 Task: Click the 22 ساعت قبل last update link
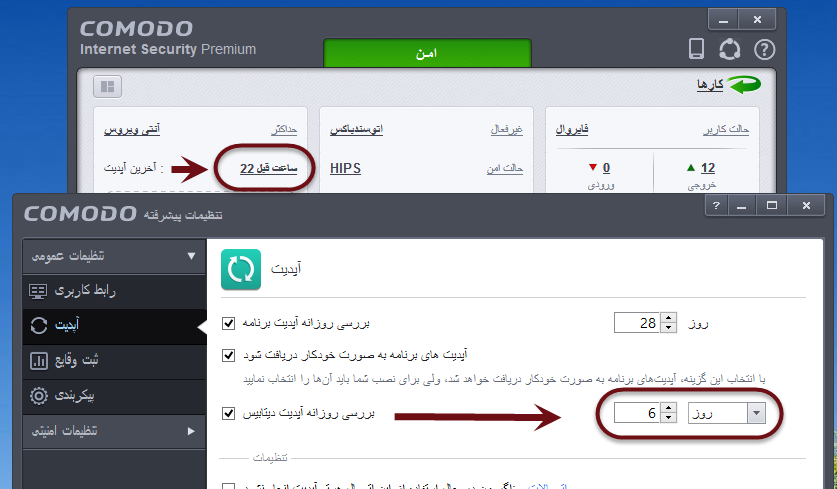[x=269, y=168]
